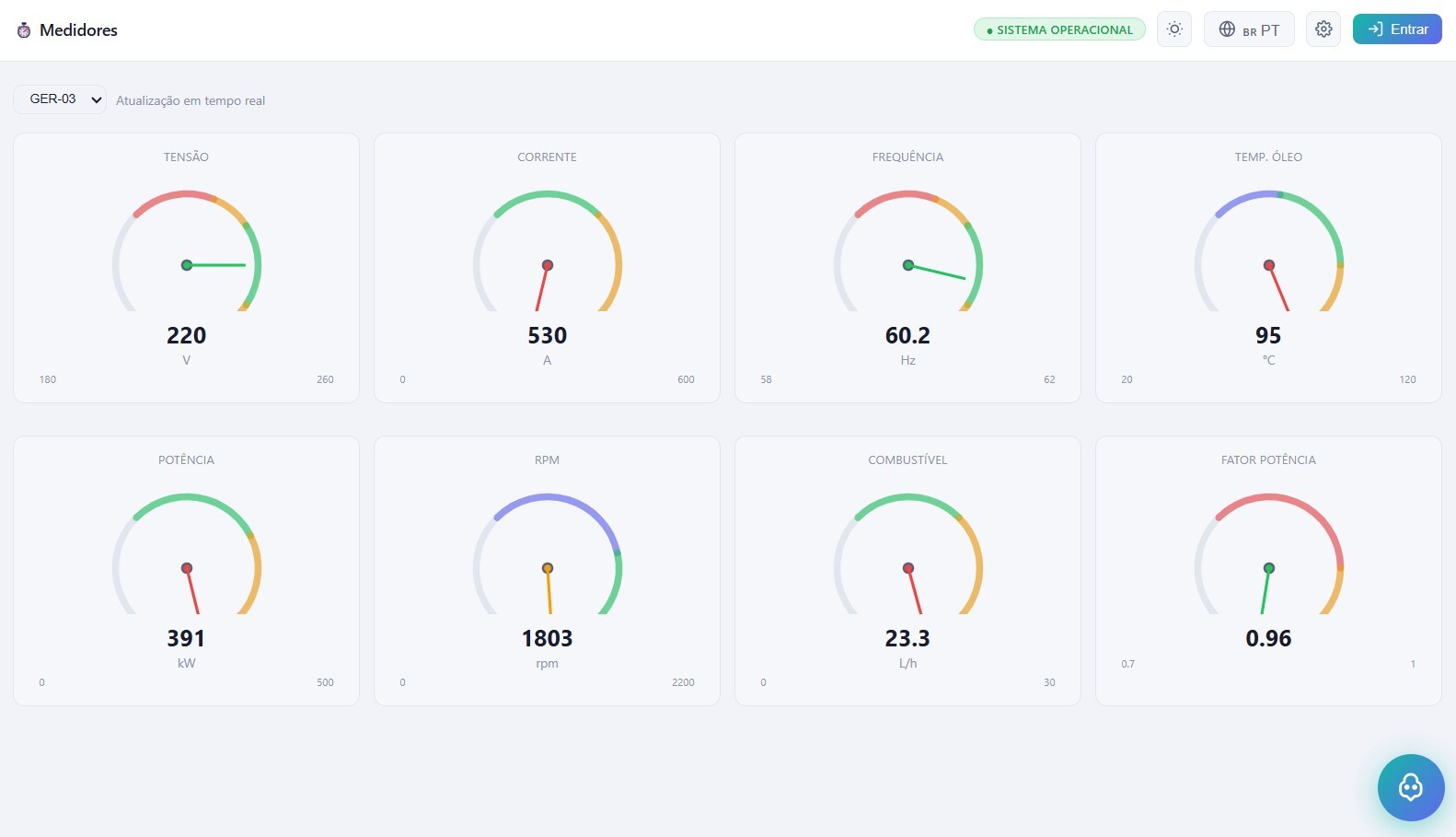Select the Tensão gauge card
The image size is (1456, 837).
[186, 268]
